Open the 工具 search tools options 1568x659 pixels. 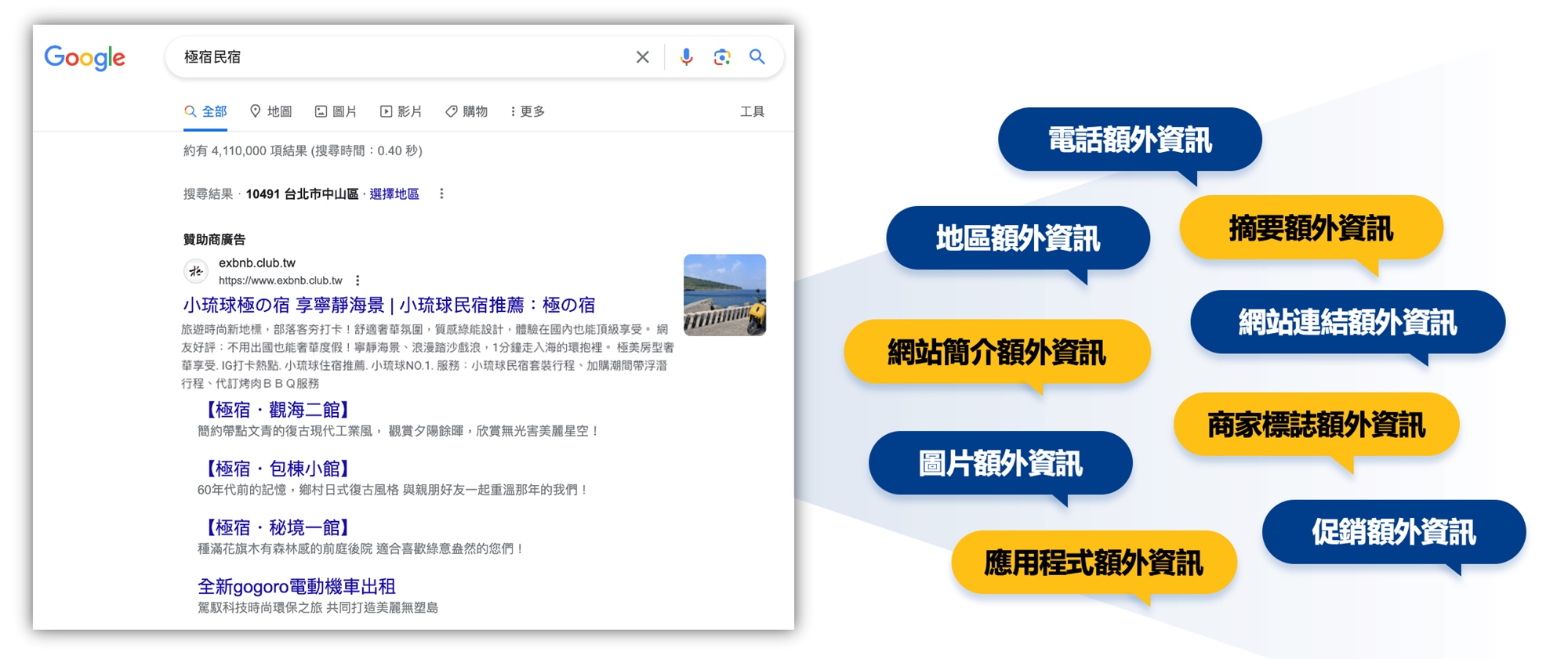pyautogui.click(x=752, y=111)
